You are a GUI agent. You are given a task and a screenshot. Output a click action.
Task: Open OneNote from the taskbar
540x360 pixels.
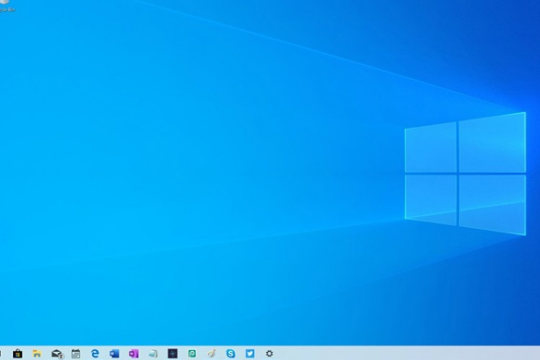tap(134, 353)
